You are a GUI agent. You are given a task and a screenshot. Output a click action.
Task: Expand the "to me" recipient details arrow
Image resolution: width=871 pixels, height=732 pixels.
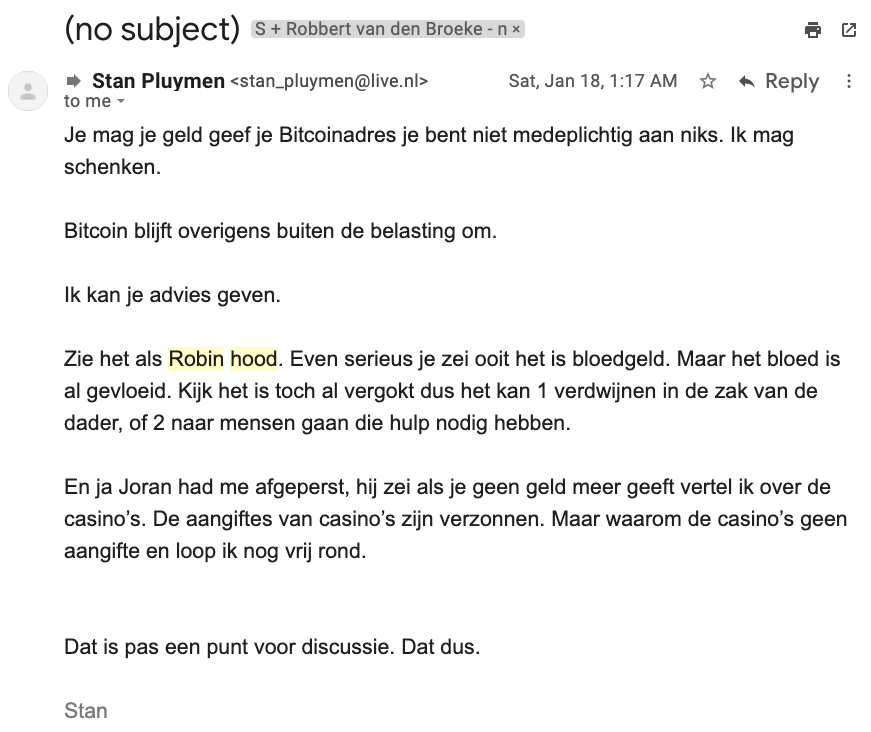coord(121,102)
